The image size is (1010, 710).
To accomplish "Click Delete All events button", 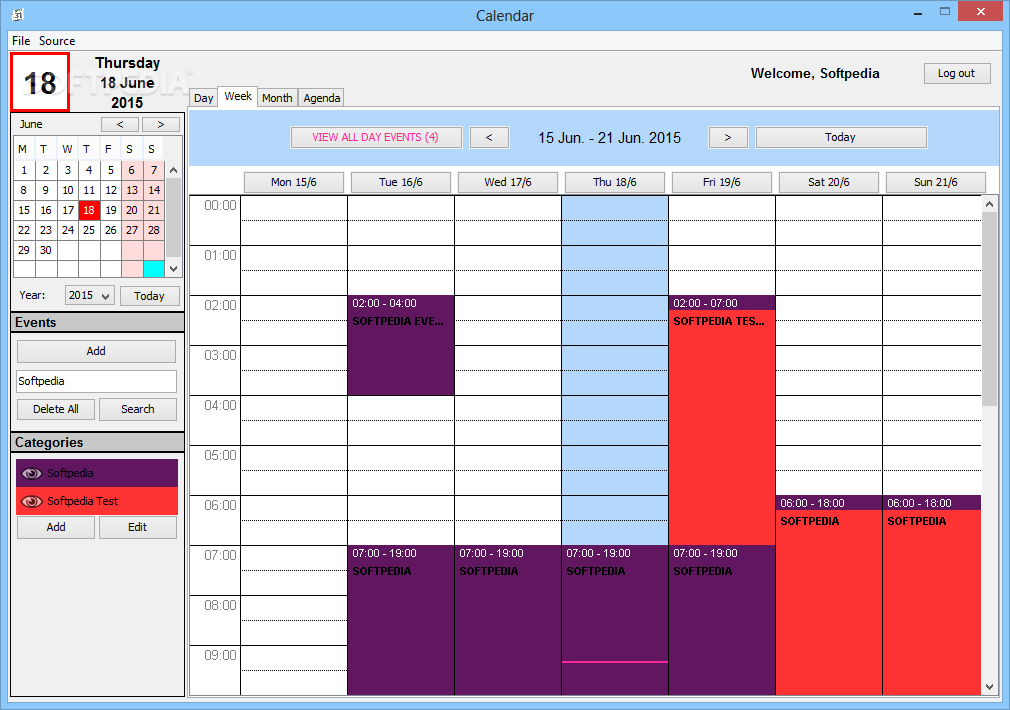I will 56,409.
